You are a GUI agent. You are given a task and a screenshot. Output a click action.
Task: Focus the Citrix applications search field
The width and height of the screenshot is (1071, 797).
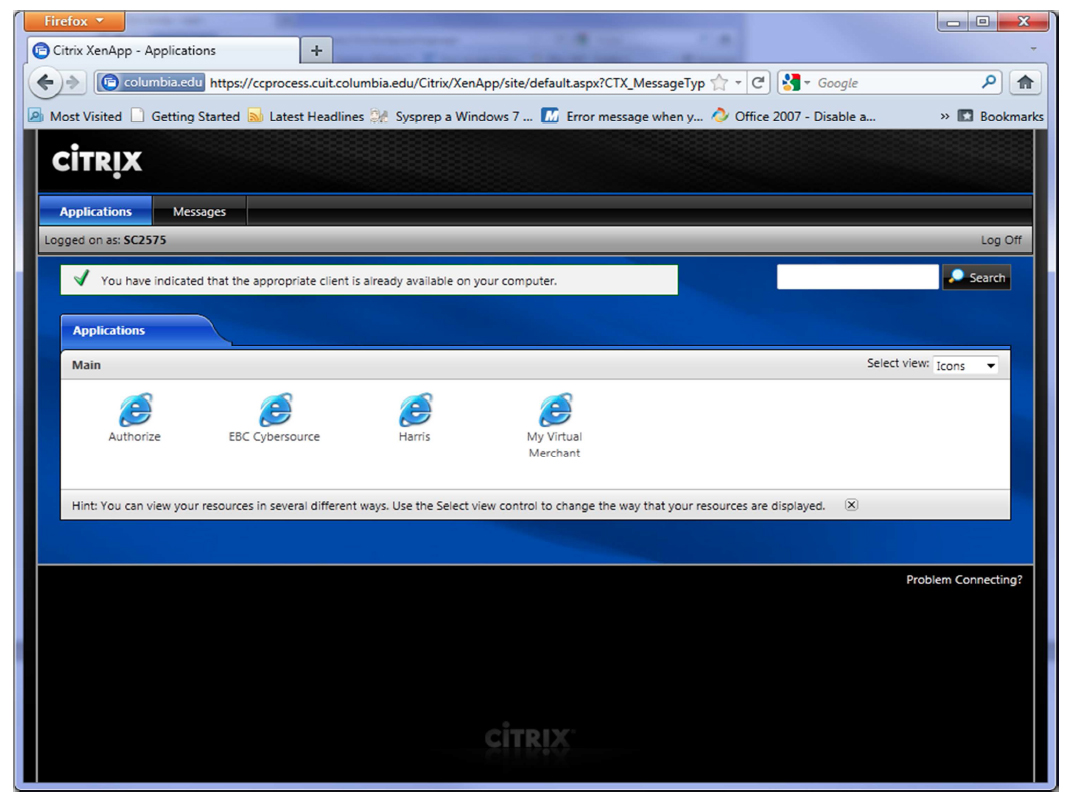click(857, 277)
